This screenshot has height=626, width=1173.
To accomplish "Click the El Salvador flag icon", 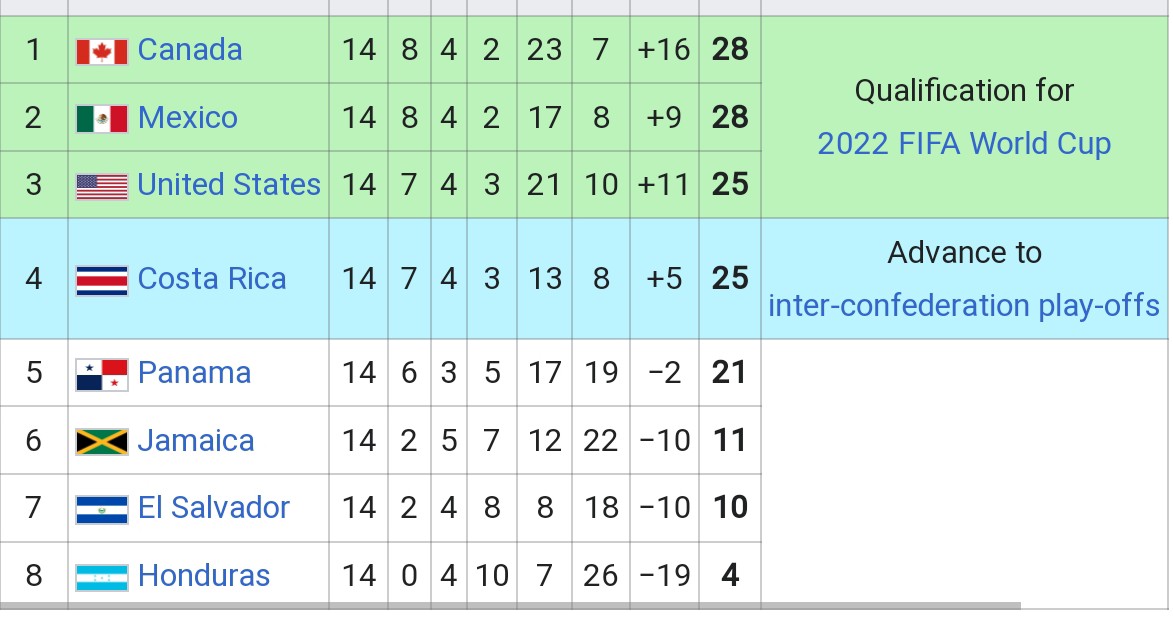I will (x=102, y=509).
